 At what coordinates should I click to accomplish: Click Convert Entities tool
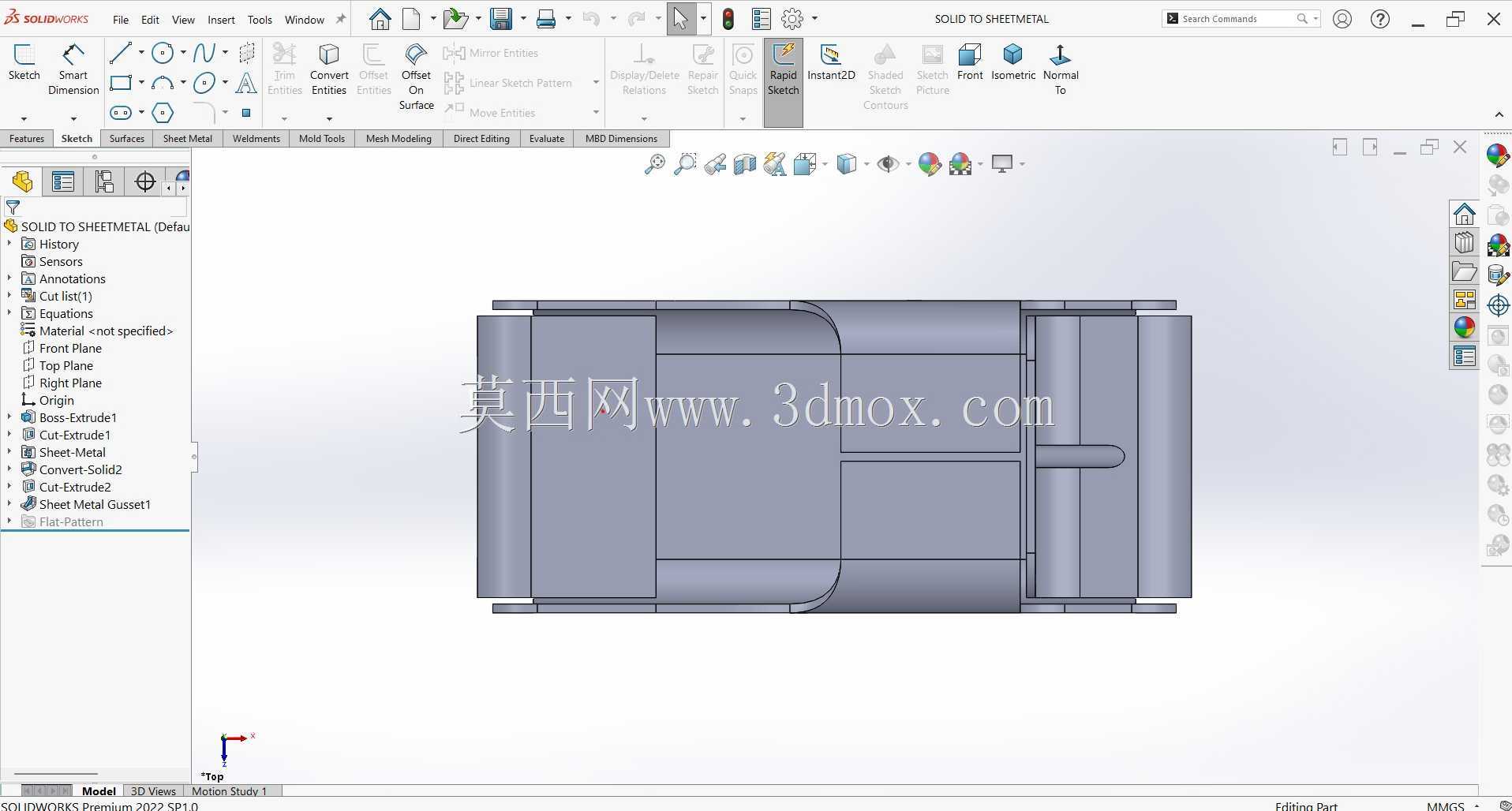coord(329,70)
